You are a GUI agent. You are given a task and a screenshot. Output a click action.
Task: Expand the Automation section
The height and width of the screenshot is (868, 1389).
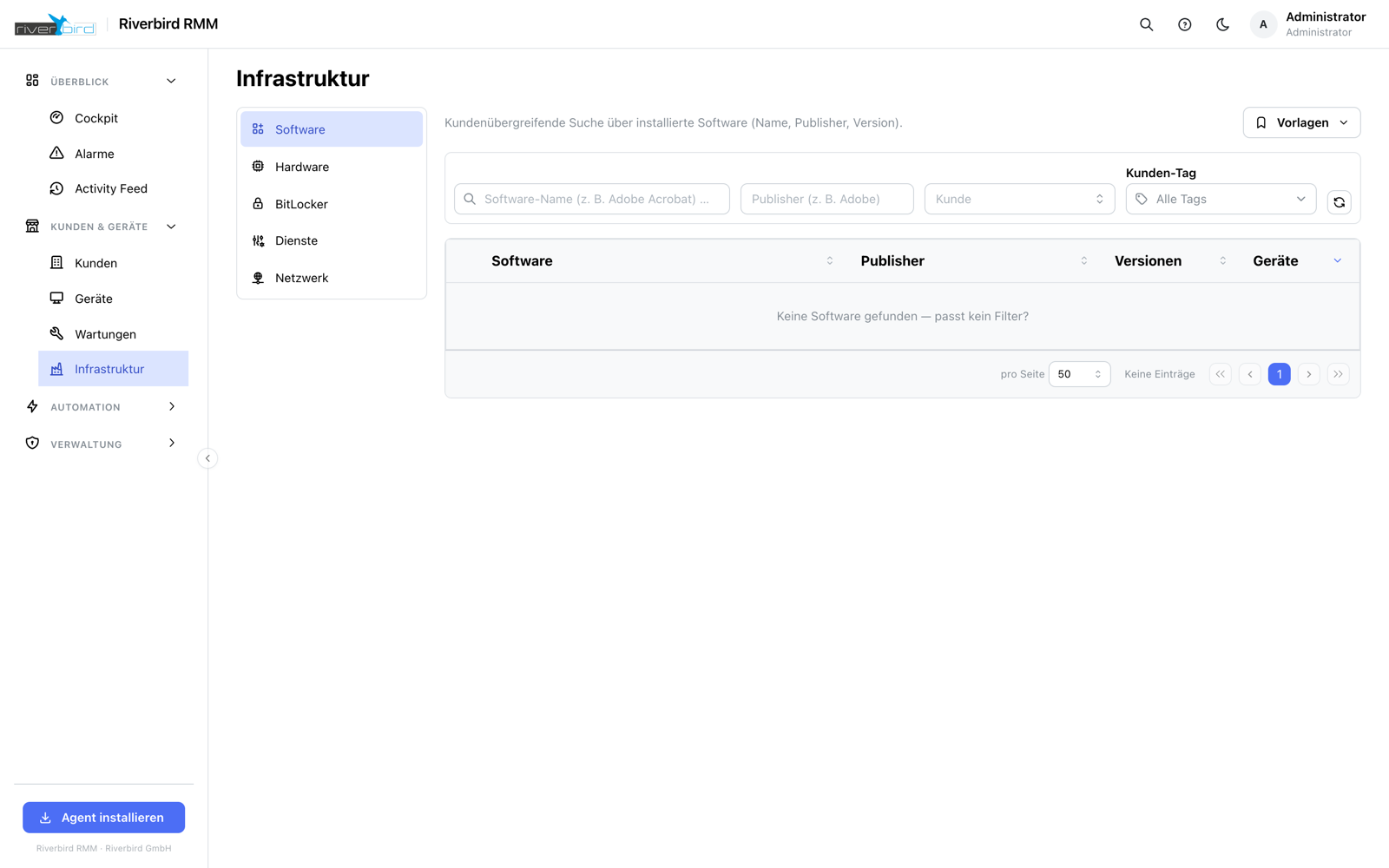pos(102,407)
